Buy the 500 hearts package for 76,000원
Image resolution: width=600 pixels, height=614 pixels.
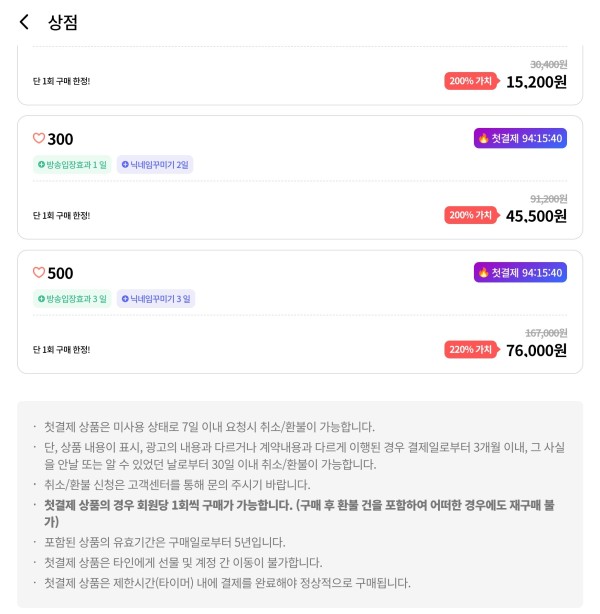click(536, 350)
